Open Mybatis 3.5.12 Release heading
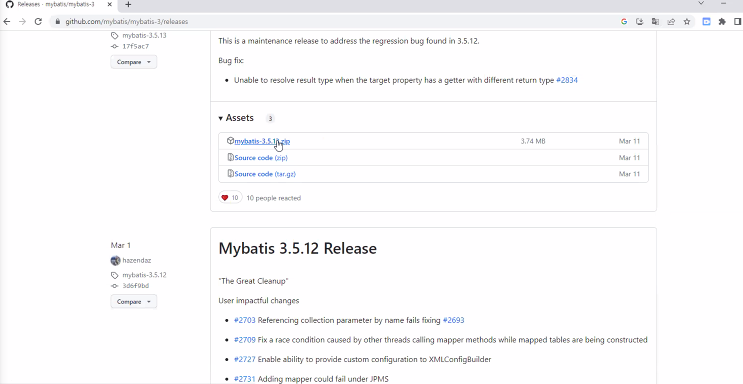Screen dimensions: 743x384 pos(298,248)
